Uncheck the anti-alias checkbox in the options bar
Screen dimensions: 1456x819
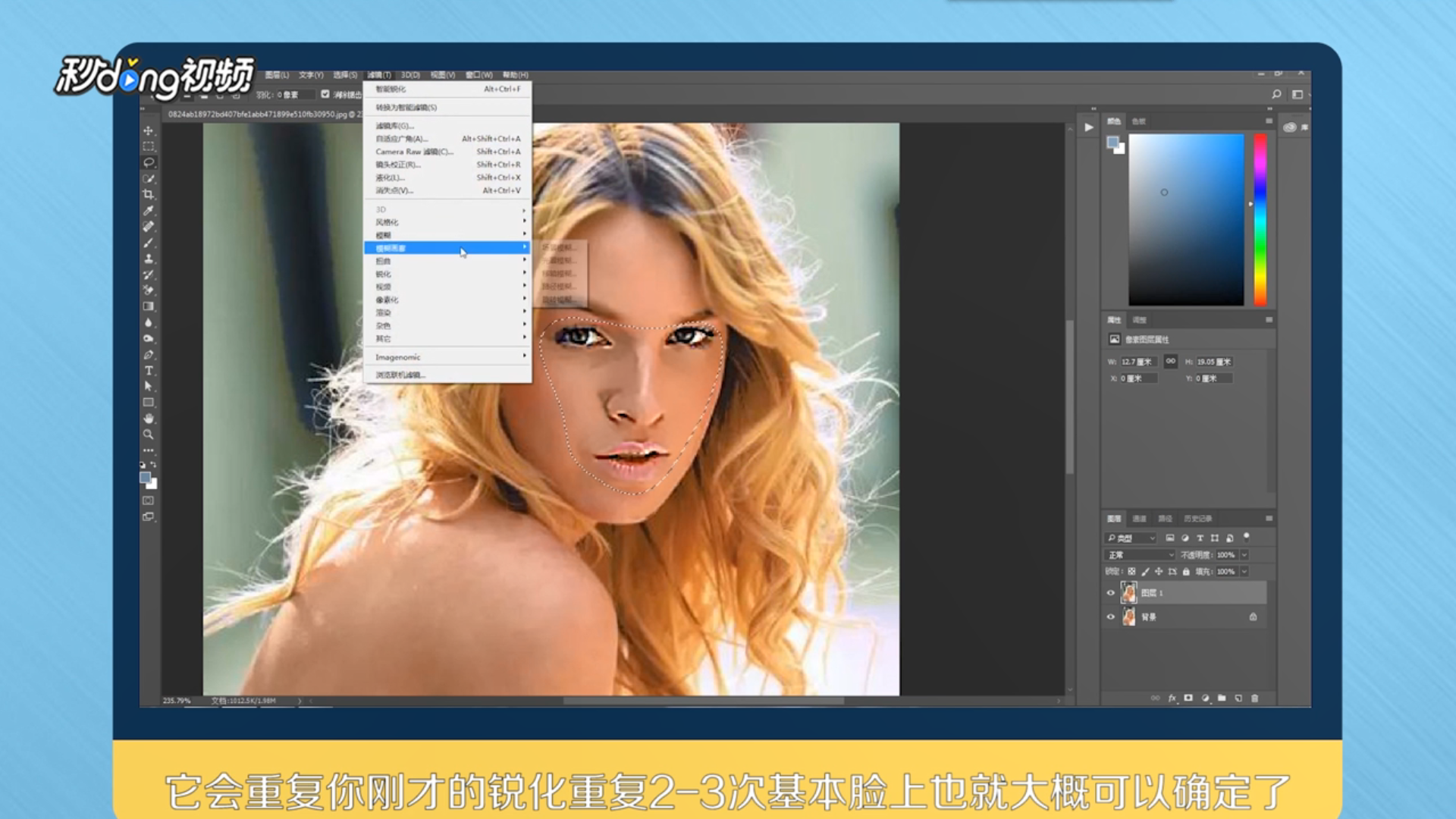pos(325,94)
